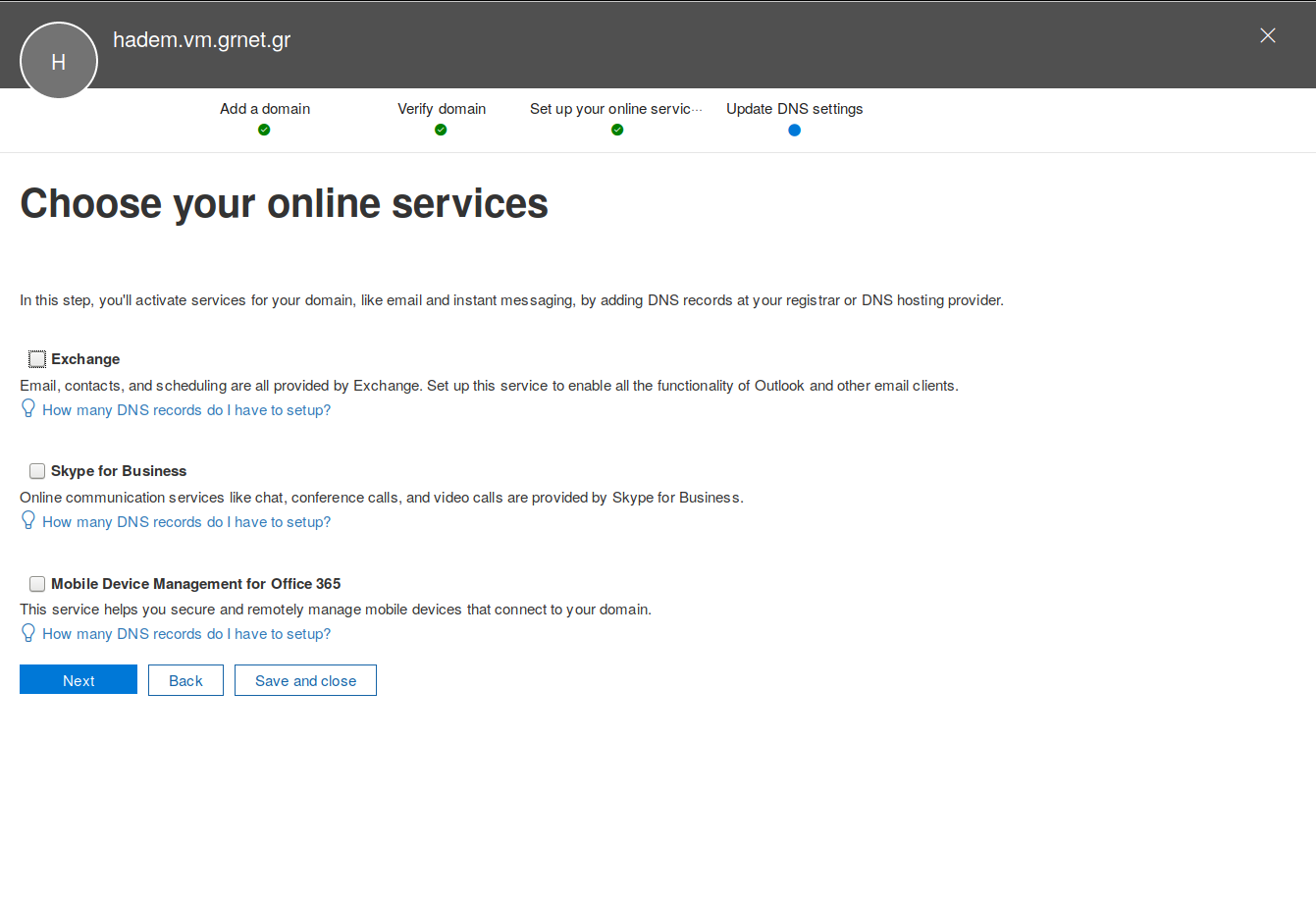Image resolution: width=1316 pixels, height=903 pixels.
Task: Click lightbulb icon under Mobile Device Management
Action: point(28,632)
